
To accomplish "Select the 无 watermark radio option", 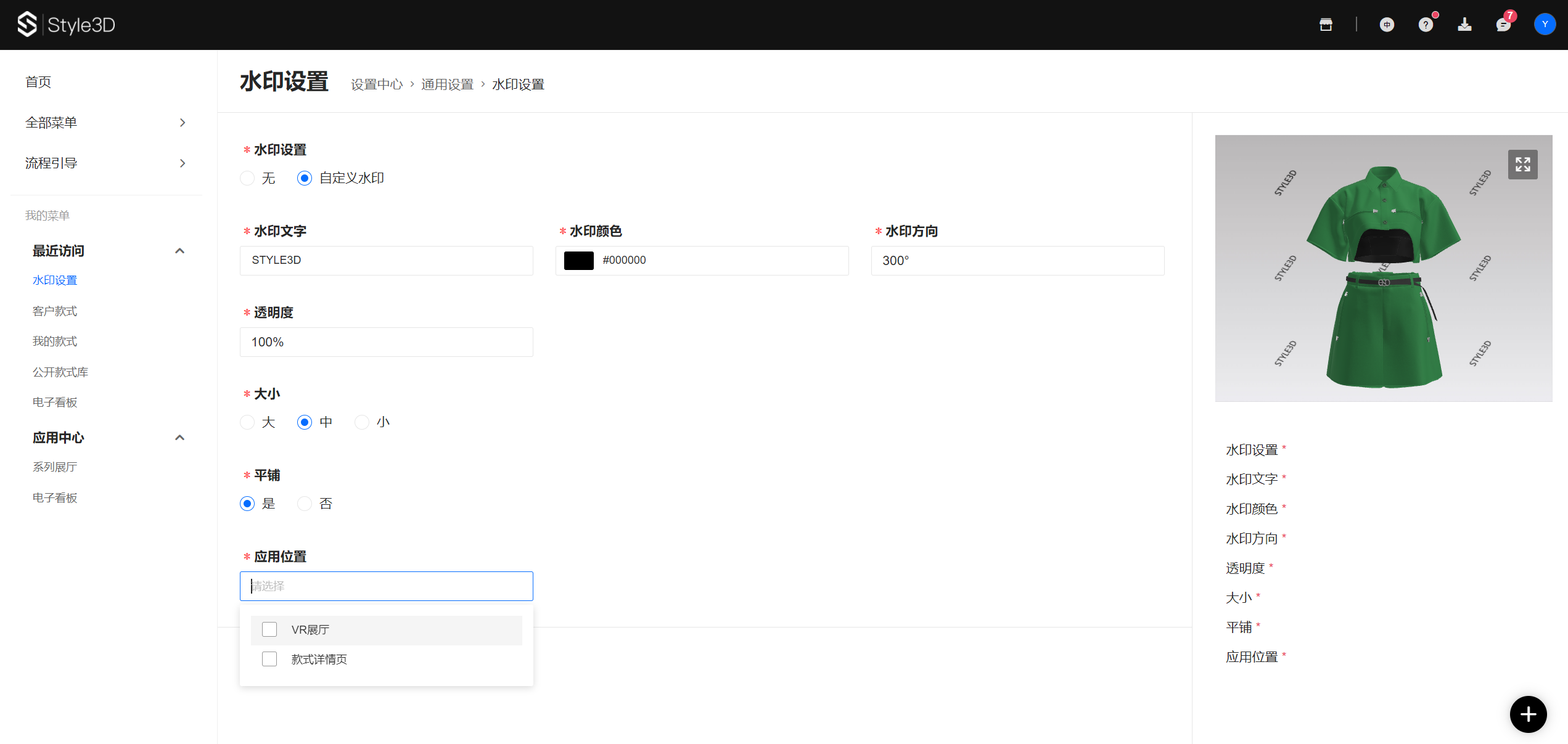I will (x=247, y=178).
